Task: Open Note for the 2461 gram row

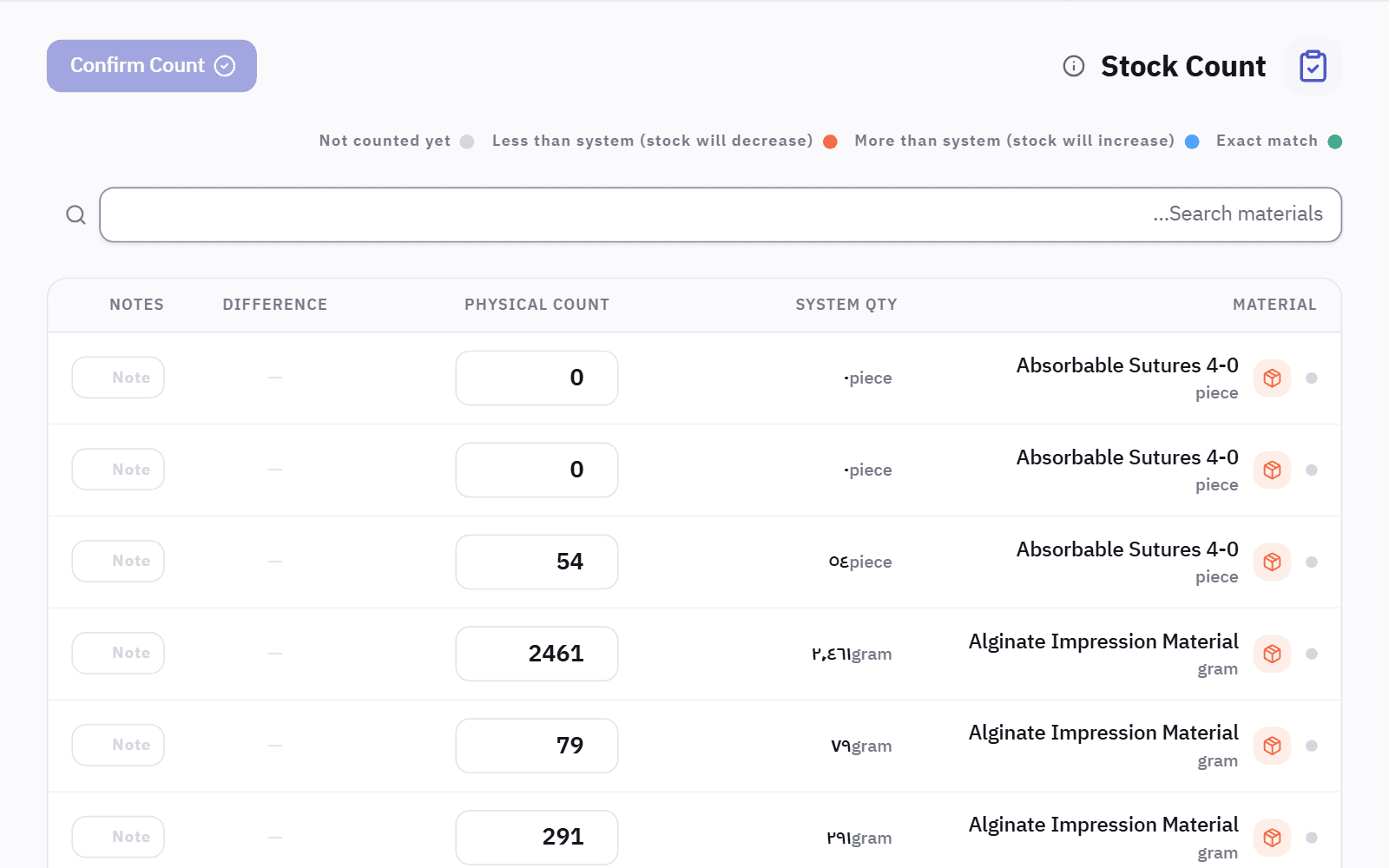Action: coord(118,654)
